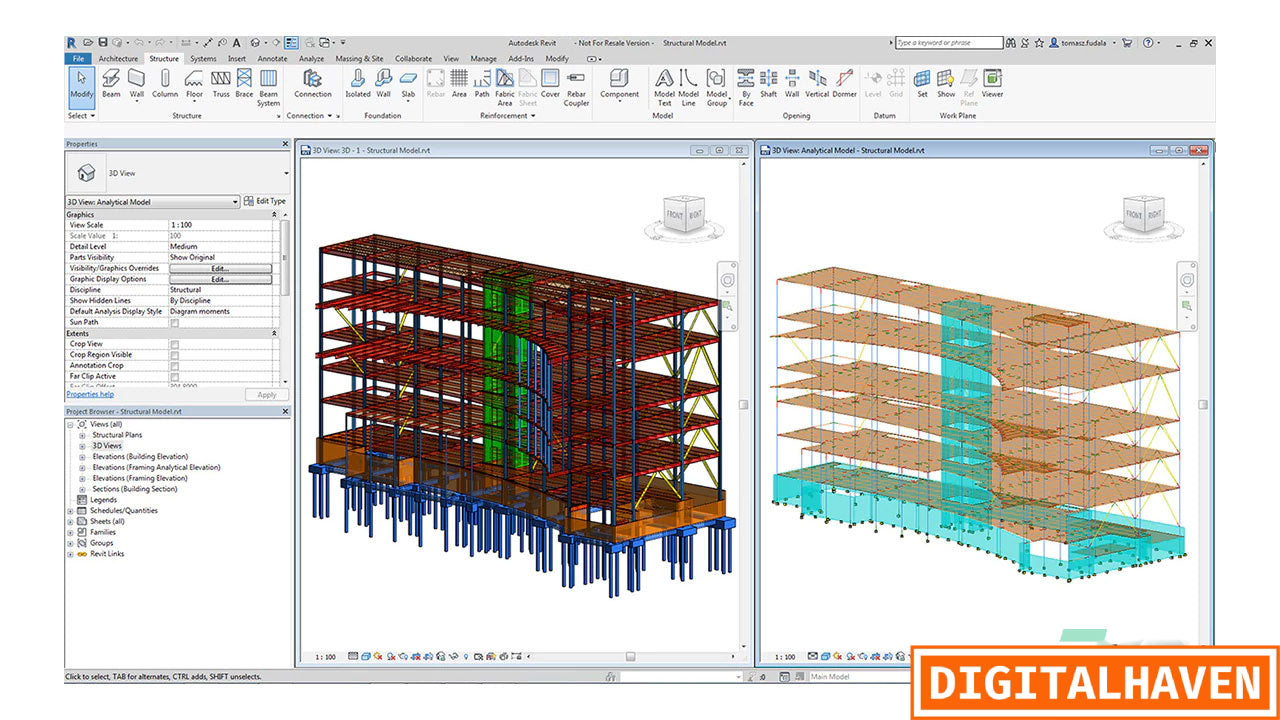This screenshot has width=1280, height=720.
Task: Click the tomasz.fudala account name
Action: 1083,43
